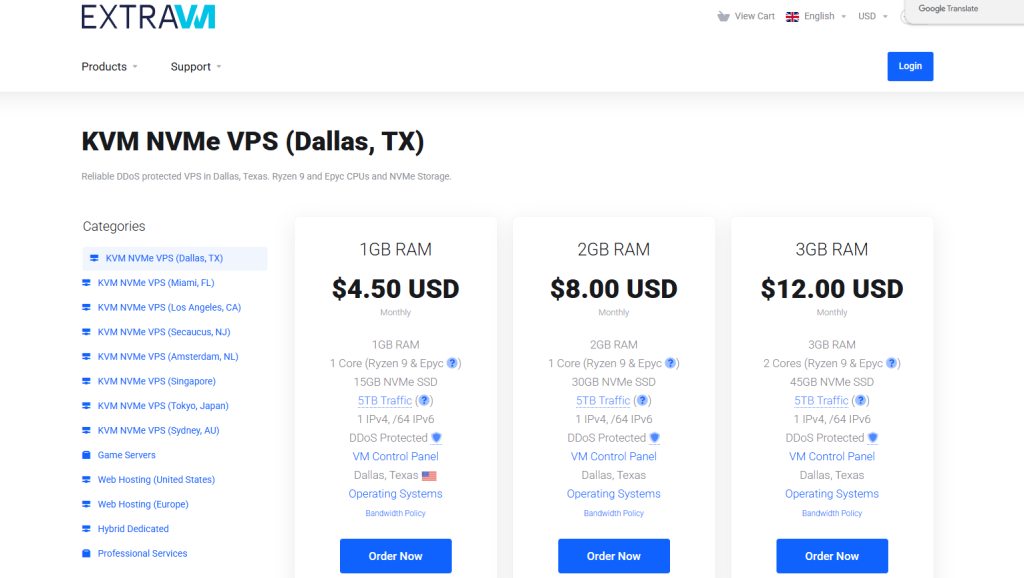Expand the Products menu
Viewport: 1024px width, 578px height.
(109, 67)
